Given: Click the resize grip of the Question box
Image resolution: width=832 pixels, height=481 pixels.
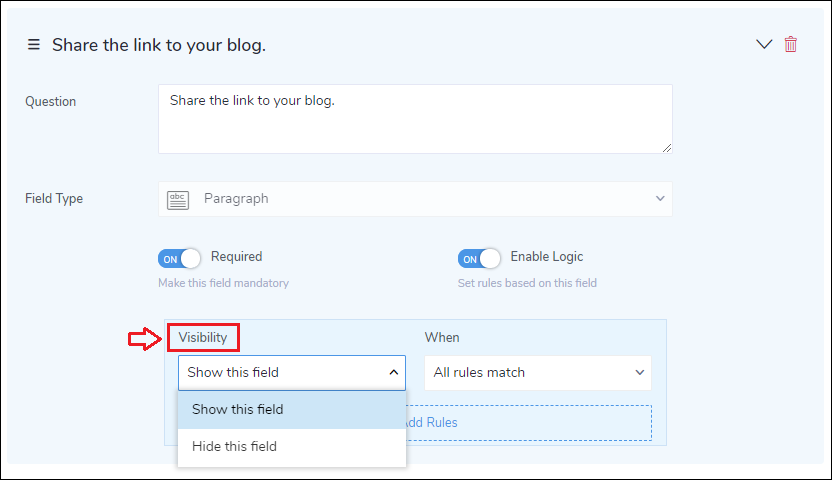Looking at the screenshot, I should point(666,147).
